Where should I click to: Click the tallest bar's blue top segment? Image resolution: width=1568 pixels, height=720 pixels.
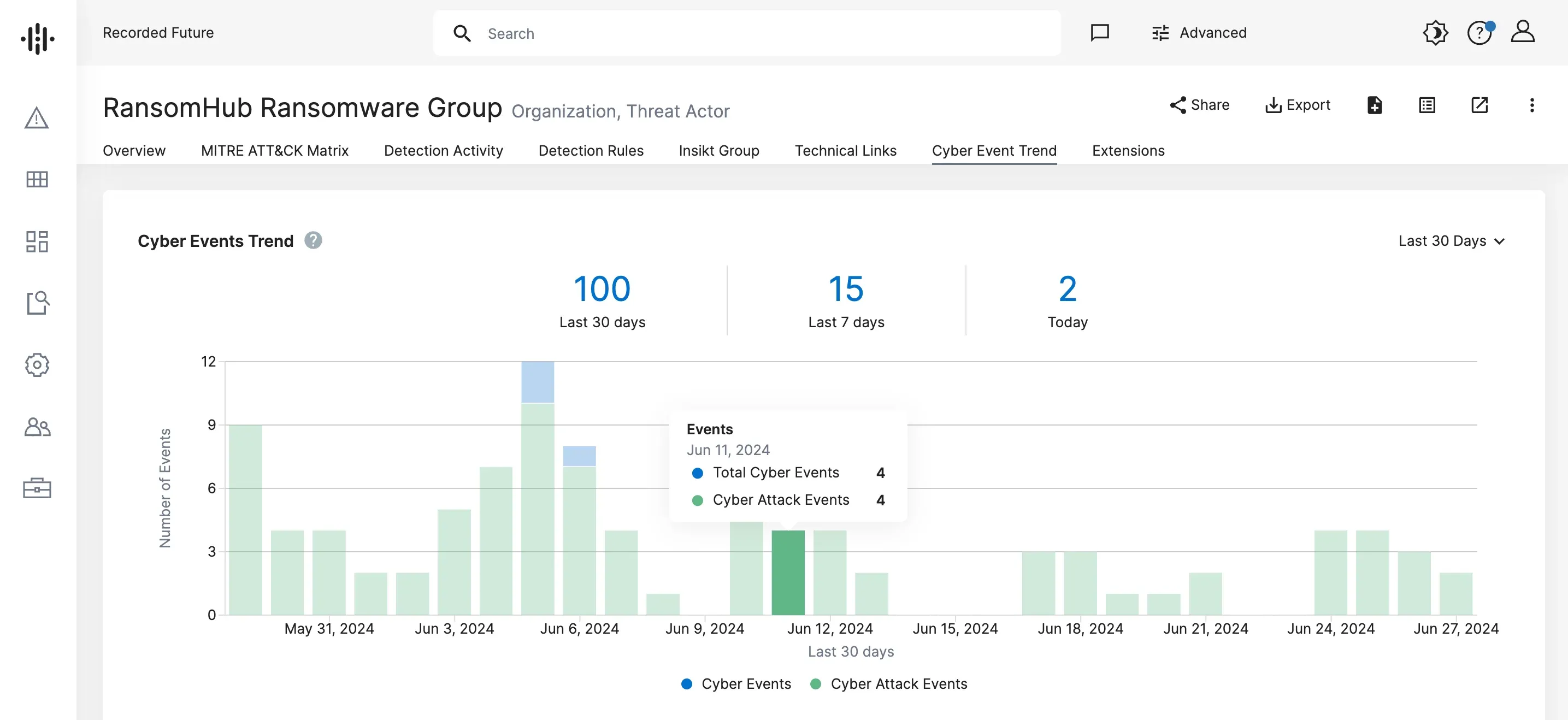tap(538, 382)
